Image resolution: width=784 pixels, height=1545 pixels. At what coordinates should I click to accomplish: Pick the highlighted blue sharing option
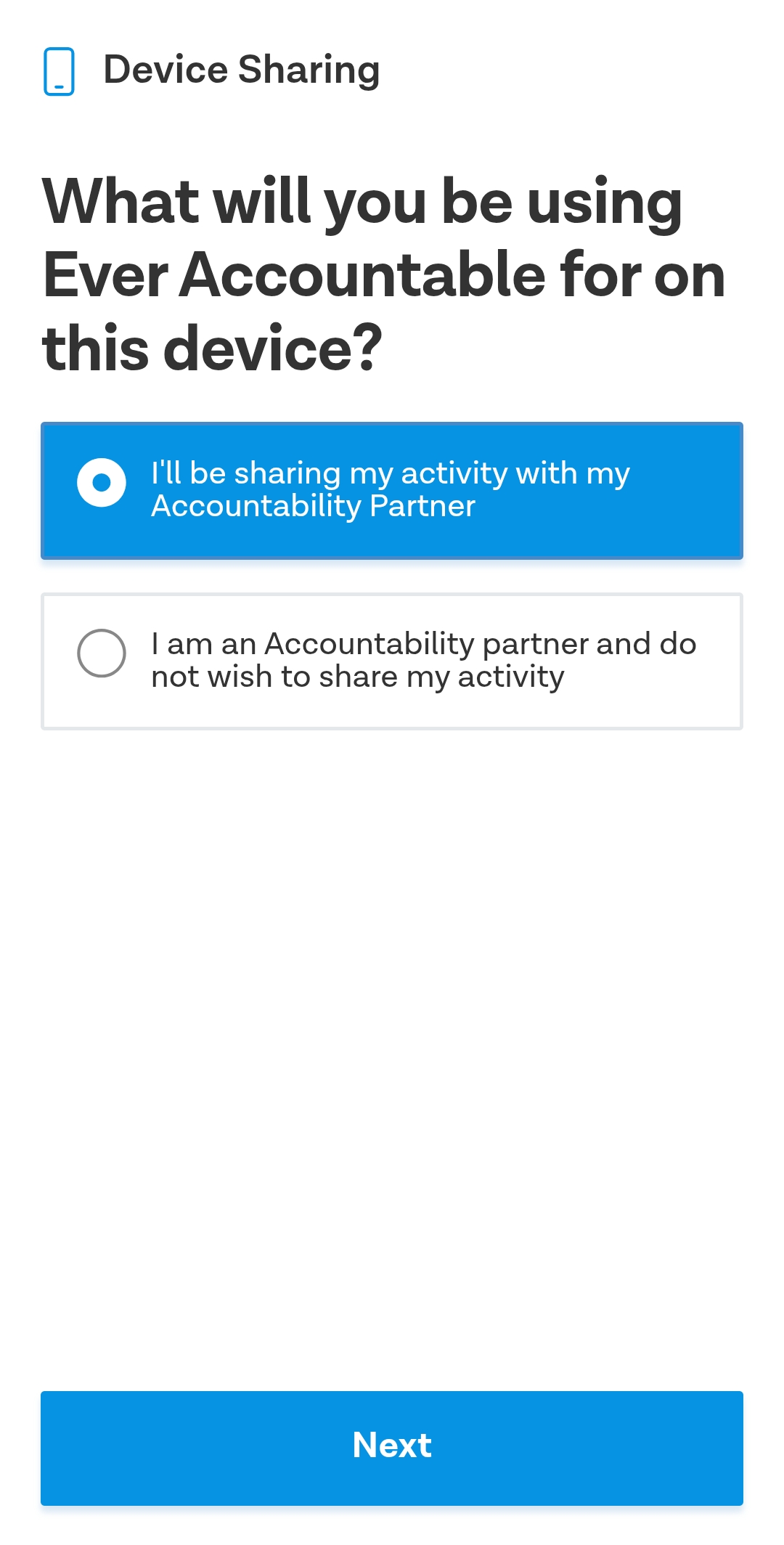392,491
